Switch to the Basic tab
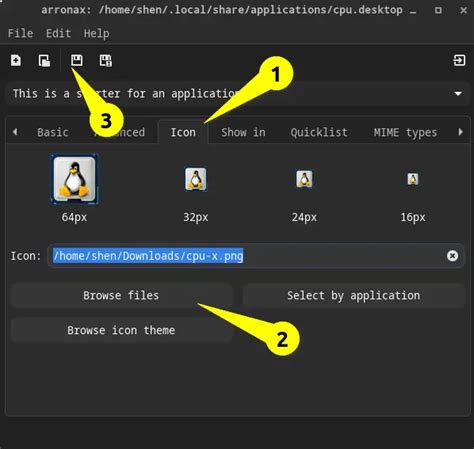The width and height of the screenshot is (474, 449). click(53, 132)
